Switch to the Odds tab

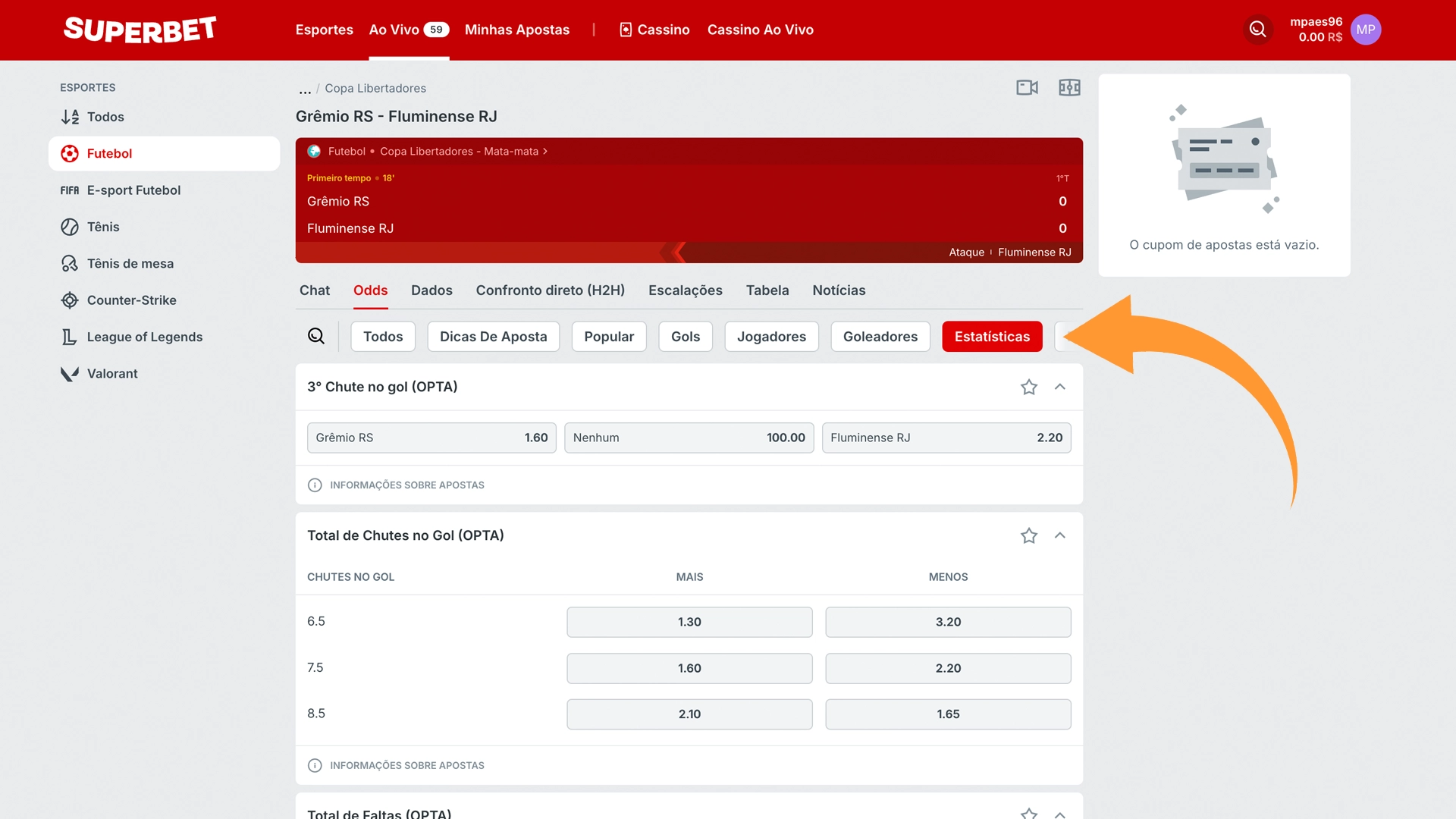coord(370,290)
